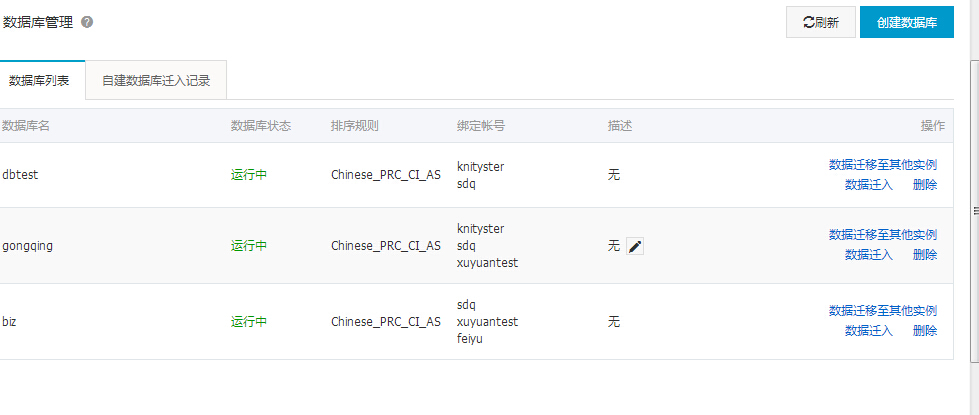Delete the dbtest database via 删除
This screenshot has height=415, width=979.
(925, 184)
